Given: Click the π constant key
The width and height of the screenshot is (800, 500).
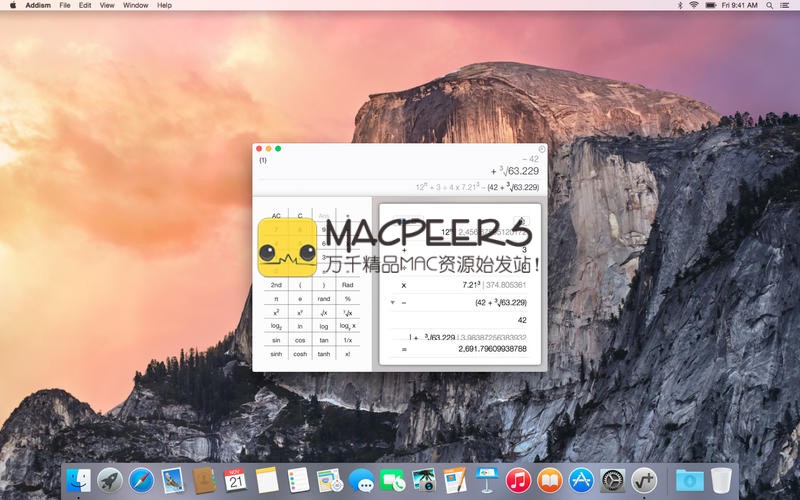Looking at the screenshot, I should (276, 298).
